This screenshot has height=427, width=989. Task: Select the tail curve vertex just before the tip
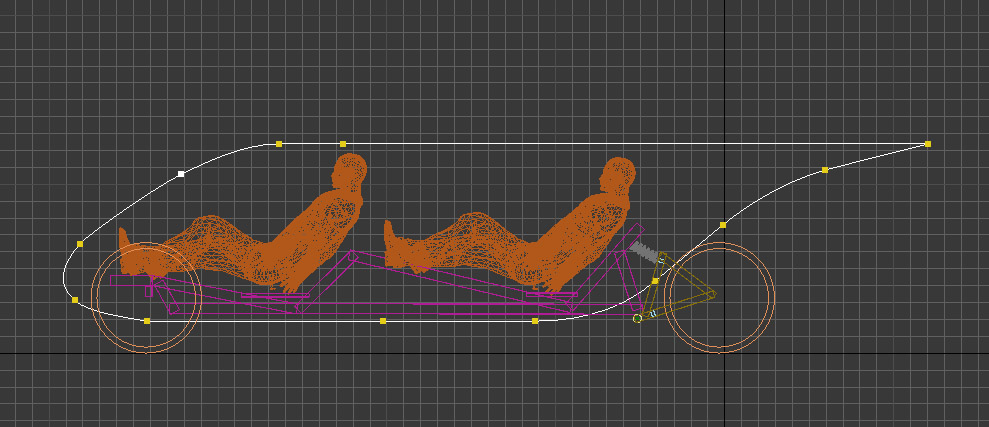click(x=825, y=170)
